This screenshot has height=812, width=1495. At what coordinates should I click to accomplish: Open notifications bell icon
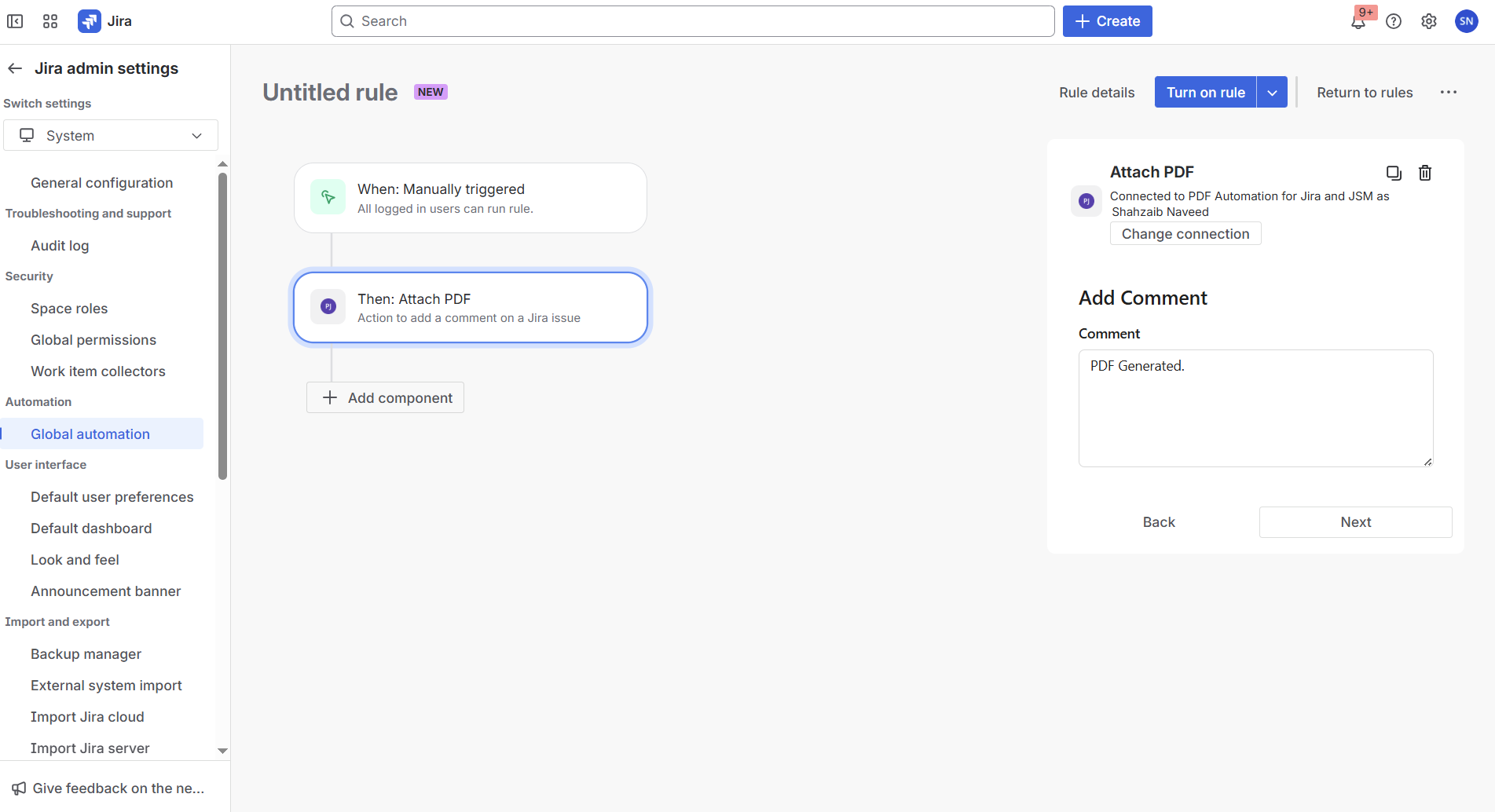(x=1358, y=21)
